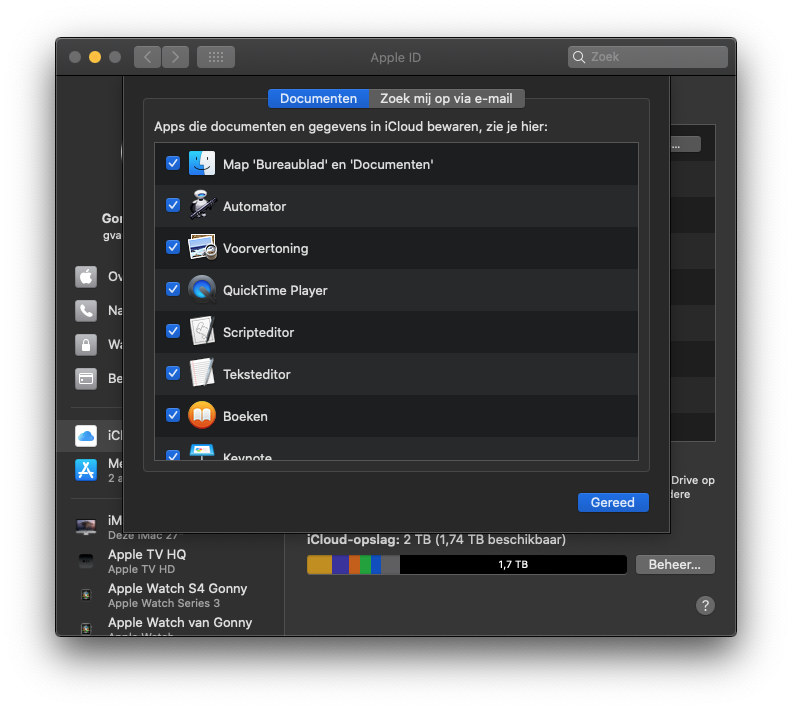The height and width of the screenshot is (710, 792).
Task: Open help with the question mark button
Action: pos(705,605)
